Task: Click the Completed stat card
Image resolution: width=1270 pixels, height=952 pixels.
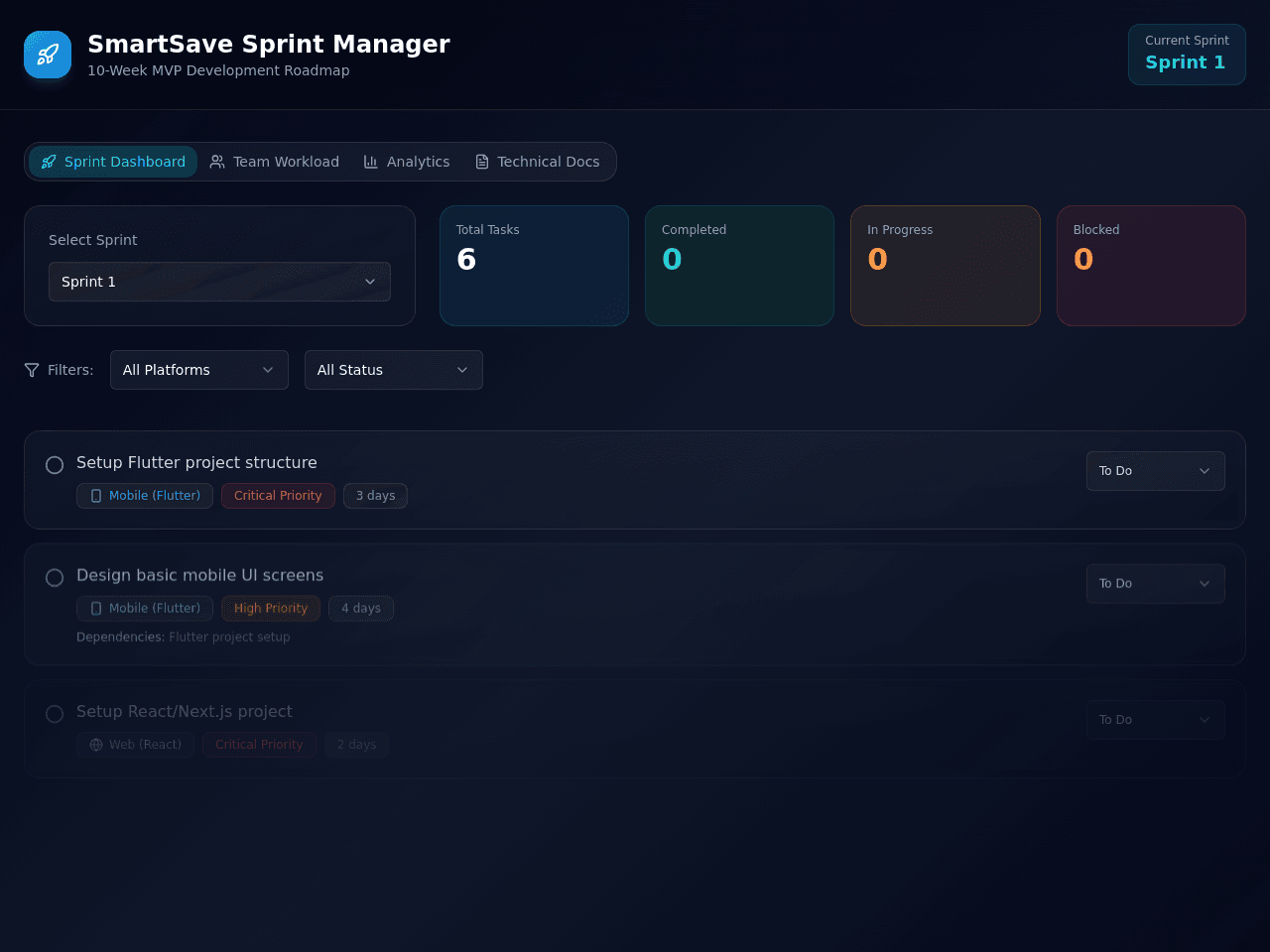Action: click(x=739, y=266)
